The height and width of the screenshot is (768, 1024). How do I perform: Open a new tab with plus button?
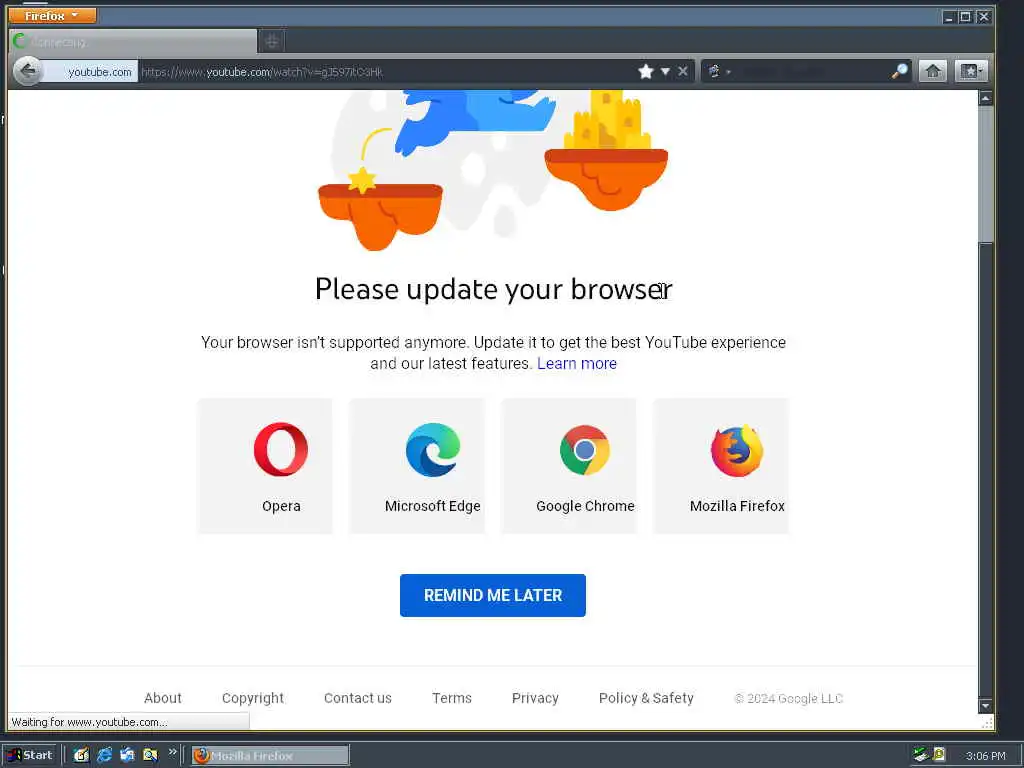[x=272, y=42]
